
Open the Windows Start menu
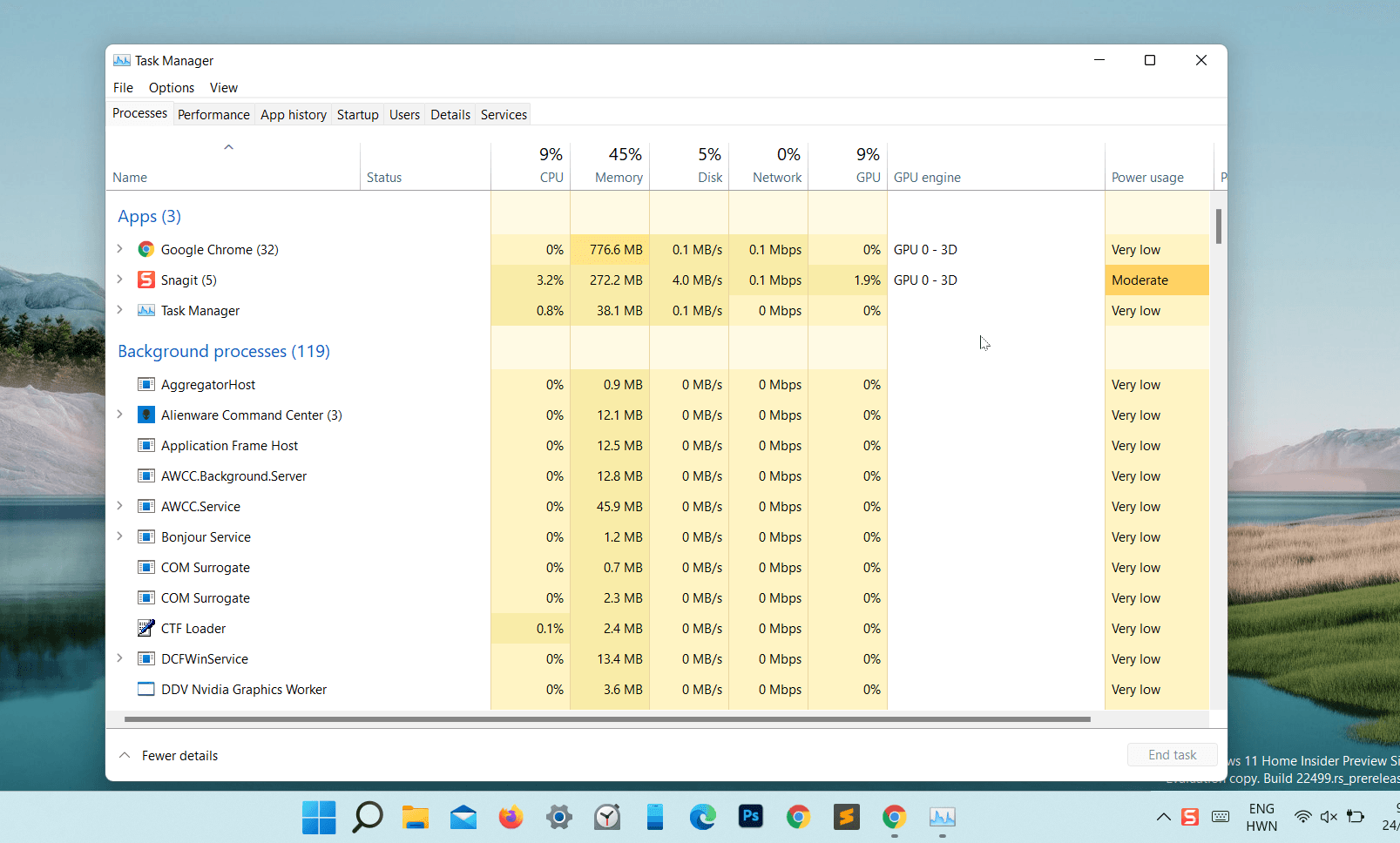click(x=319, y=817)
